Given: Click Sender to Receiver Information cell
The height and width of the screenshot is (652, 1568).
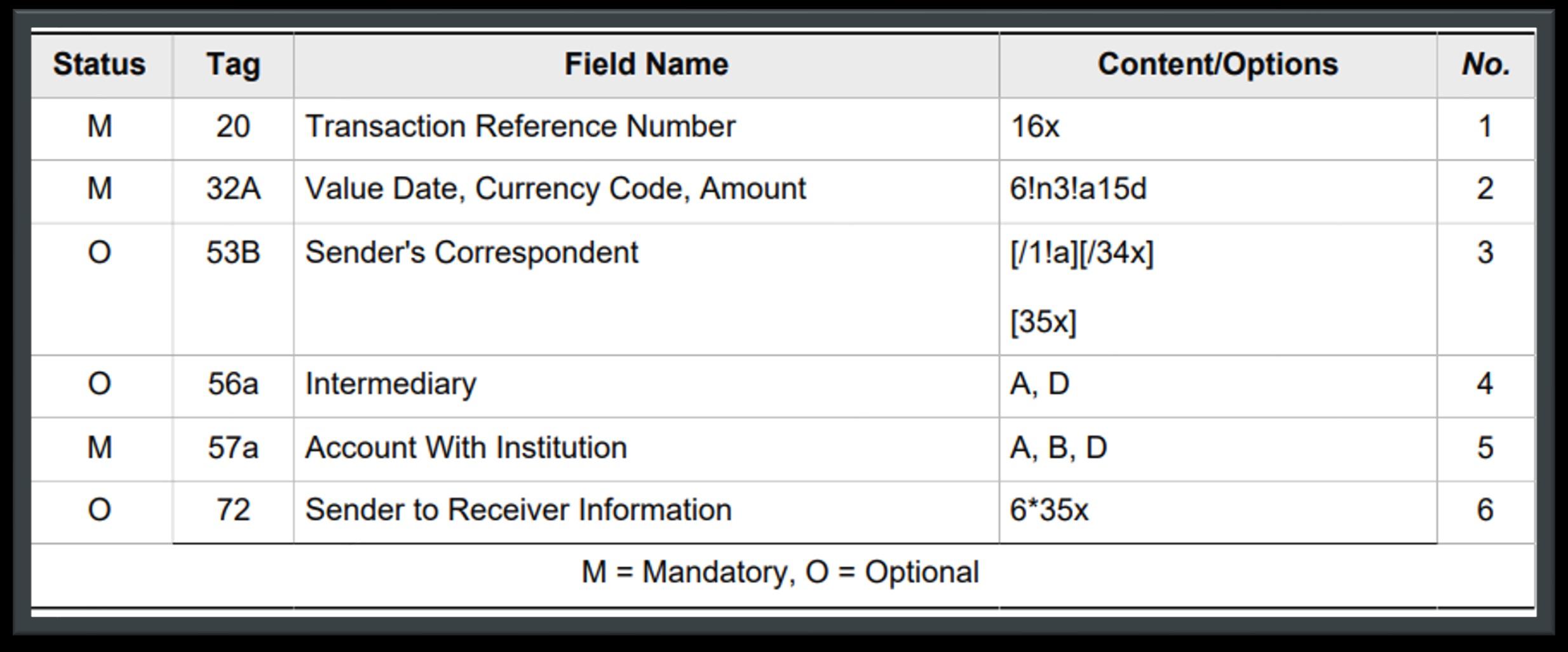Looking at the screenshot, I should 646,512.
